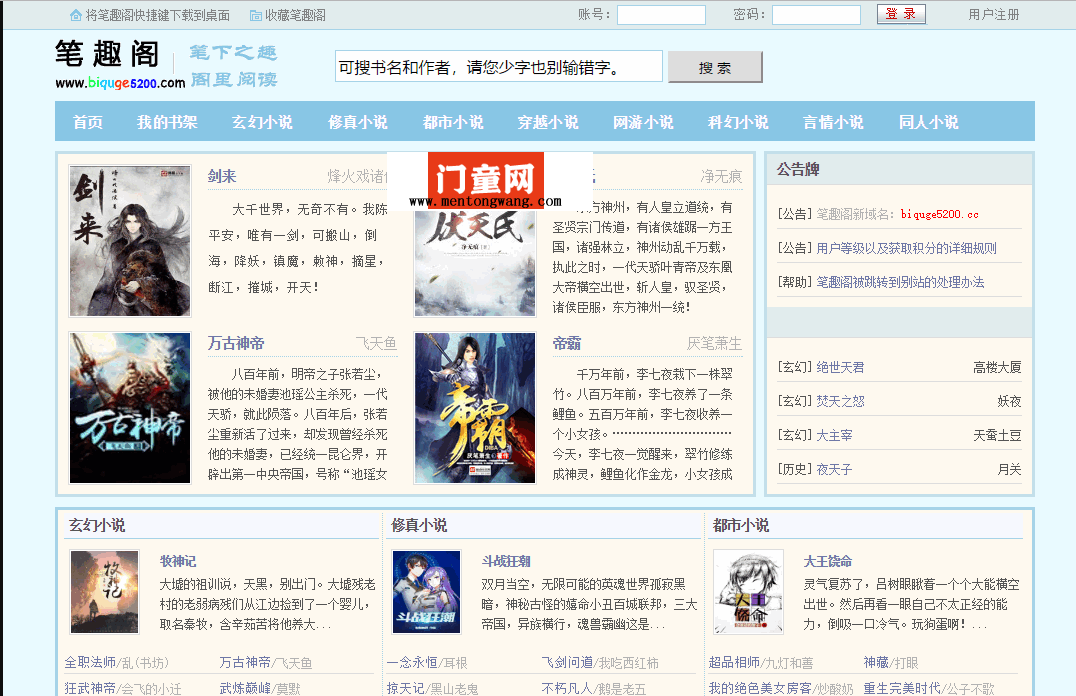This screenshot has width=1076, height=696.
Task: Open the 重生完美时代 link
Action: click(902, 688)
